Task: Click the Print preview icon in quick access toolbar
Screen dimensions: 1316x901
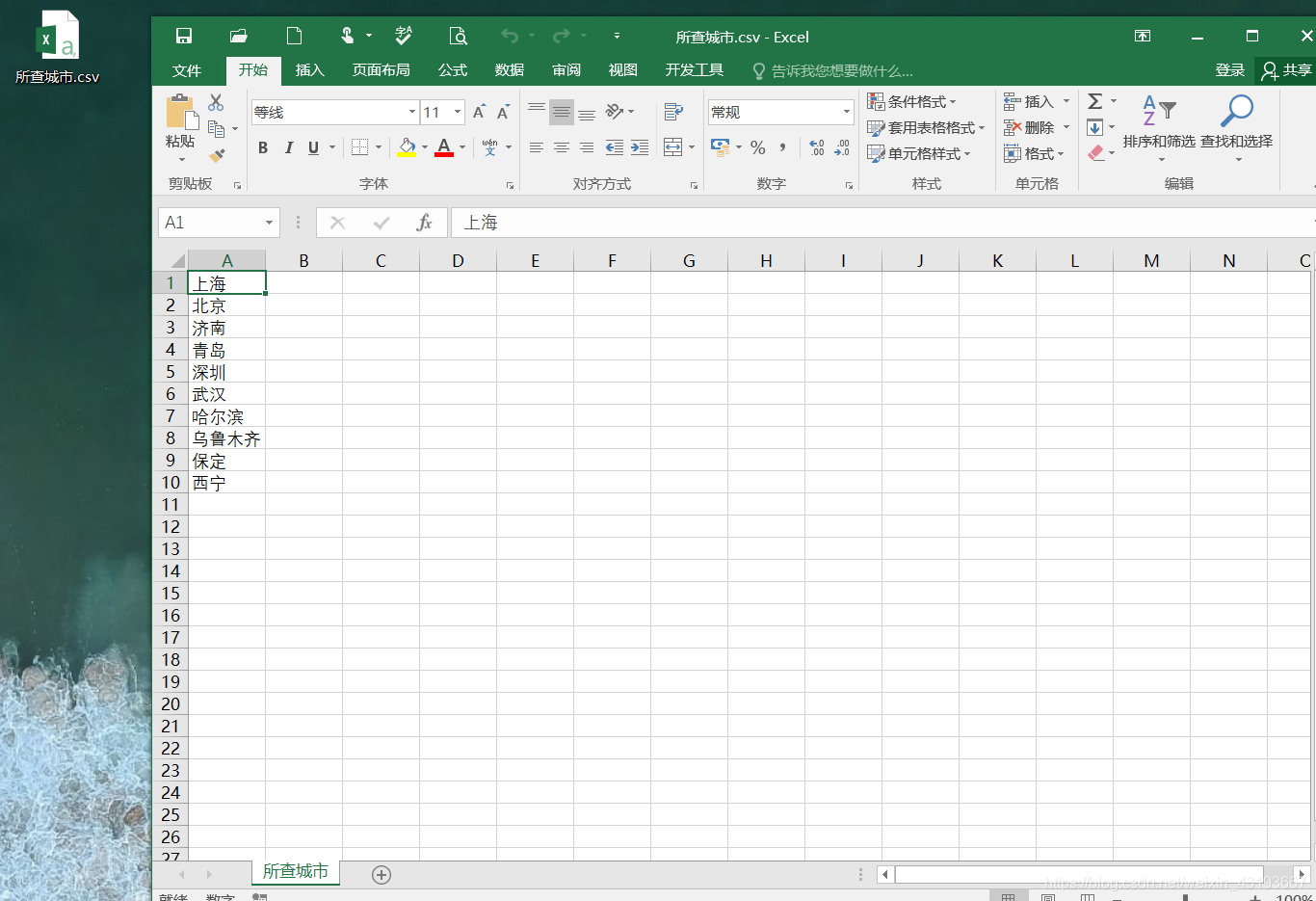Action: [459, 37]
